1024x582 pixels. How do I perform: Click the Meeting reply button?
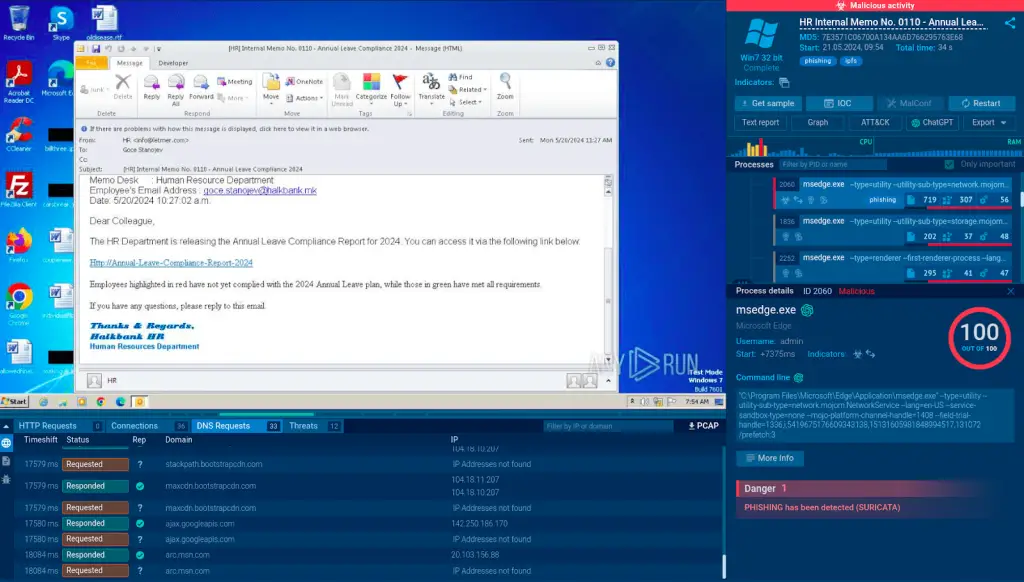[234, 82]
